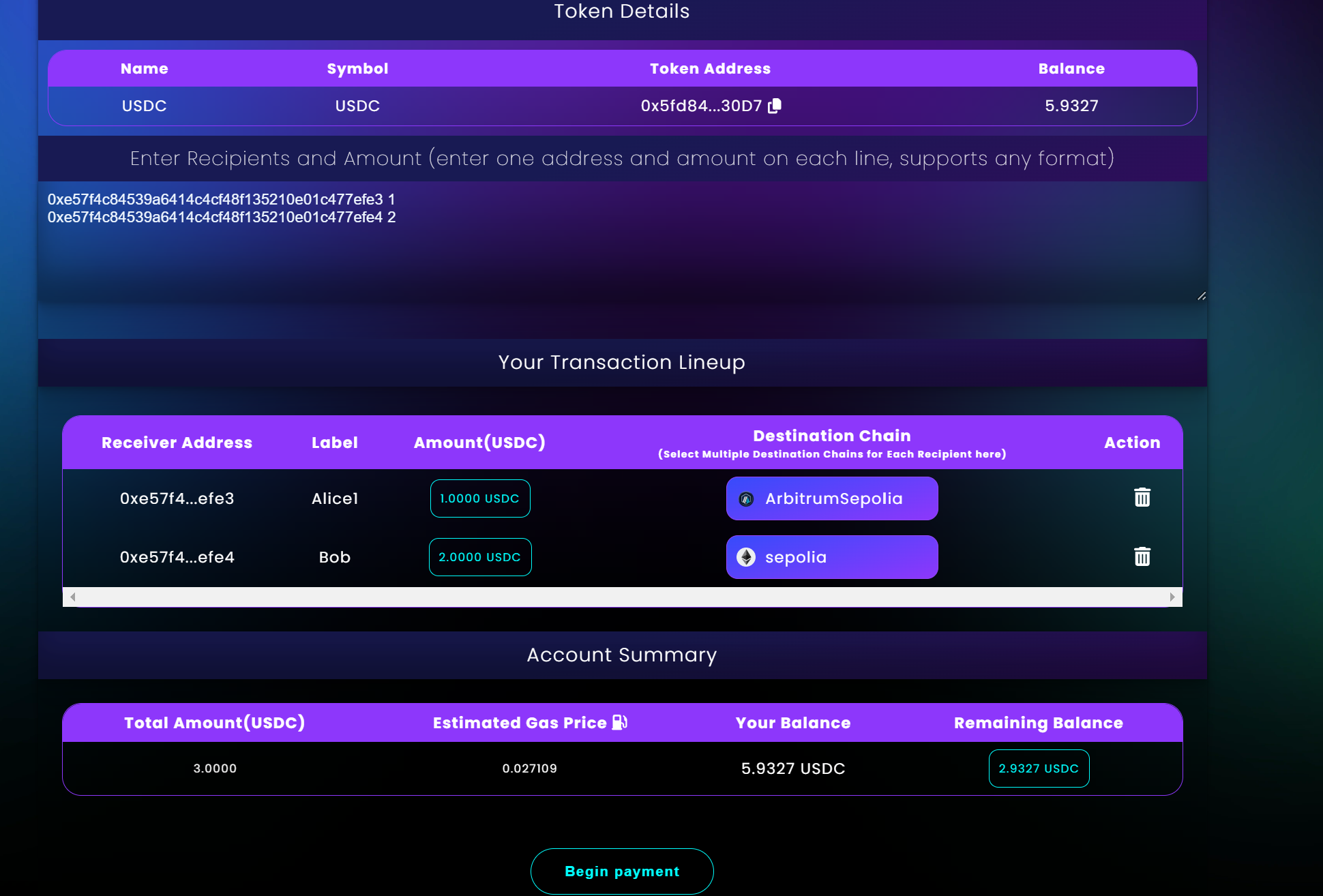This screenshot has height=896, width=1323.
Task: Click receiver address 0xe57f4...efe4
Action: point(177,557)
